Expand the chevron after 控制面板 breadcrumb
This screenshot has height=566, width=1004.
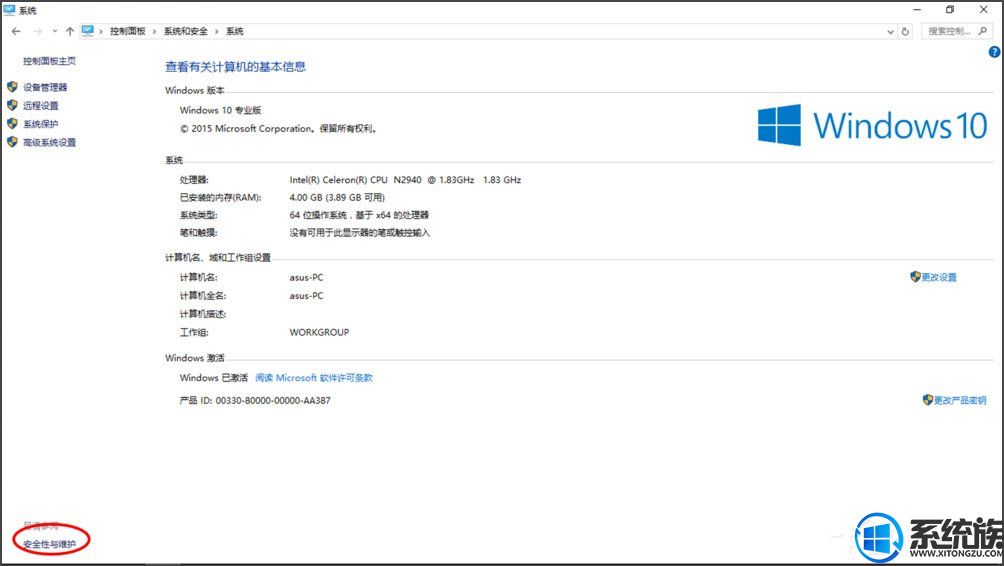point(154,31)
